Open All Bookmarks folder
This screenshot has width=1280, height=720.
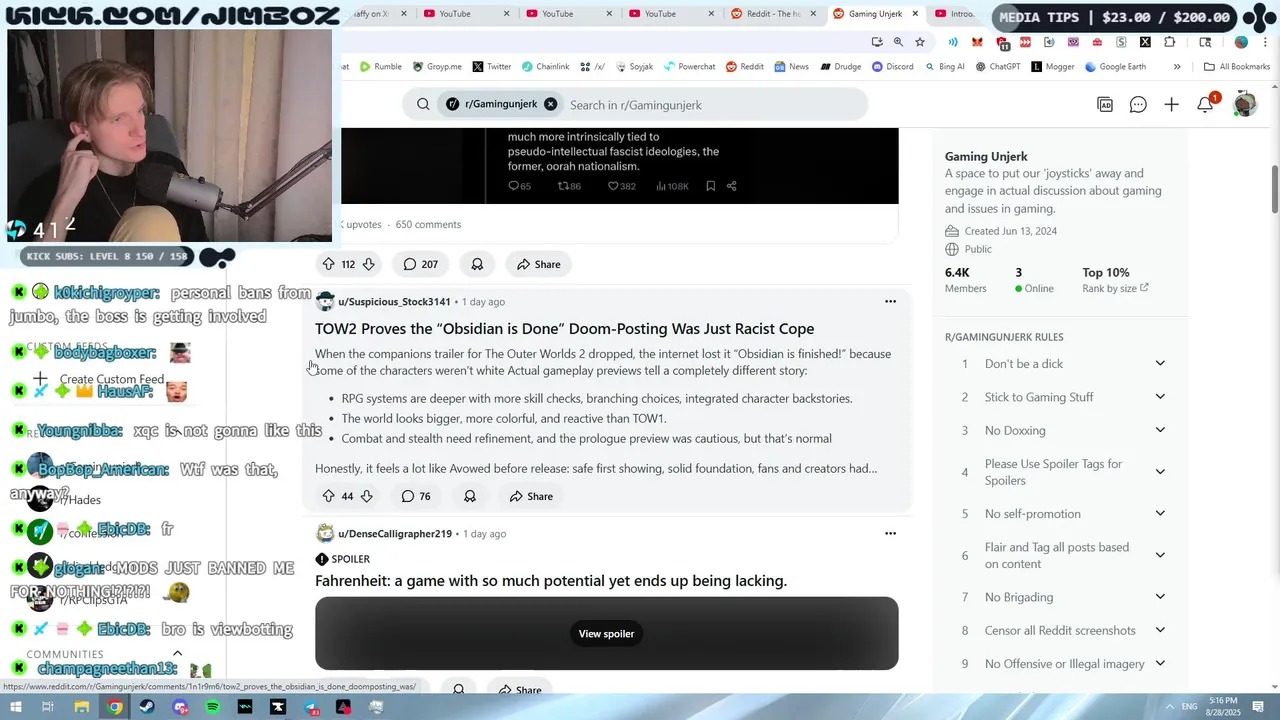[x=1237, y=67]
